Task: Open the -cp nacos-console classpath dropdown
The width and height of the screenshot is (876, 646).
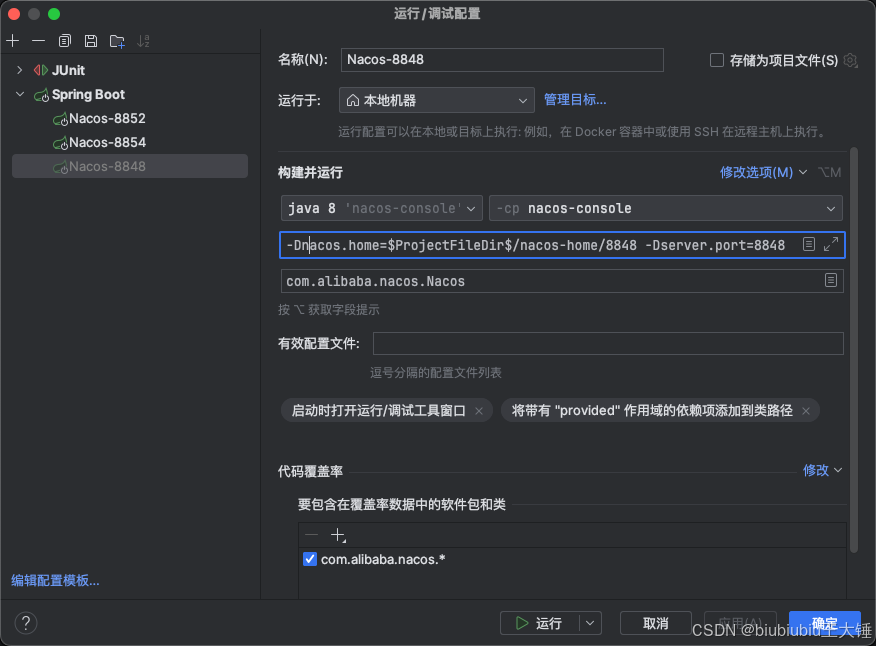Action: click(x=665, y=208)
